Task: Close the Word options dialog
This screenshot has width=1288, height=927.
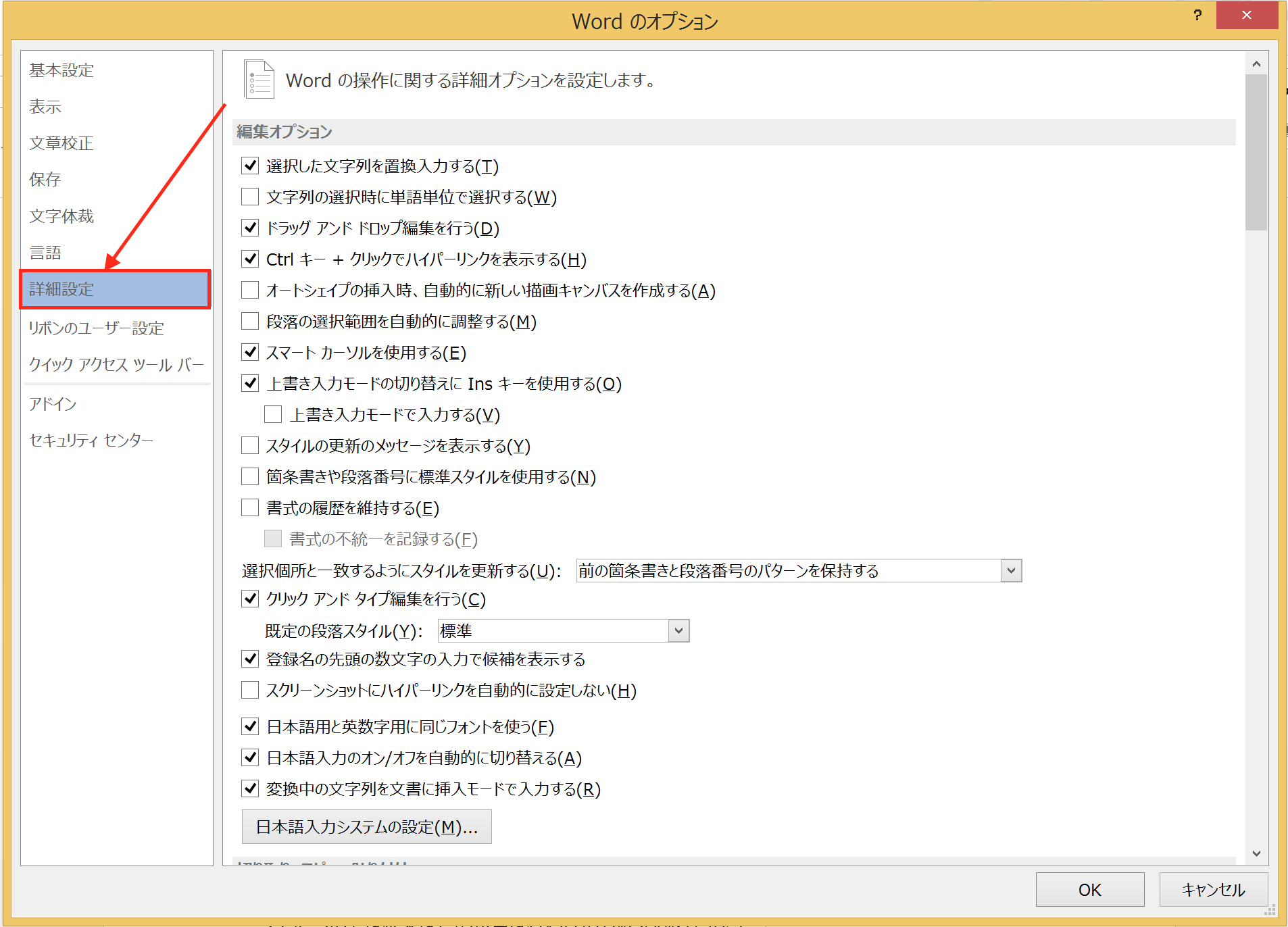Action: 1247,16
